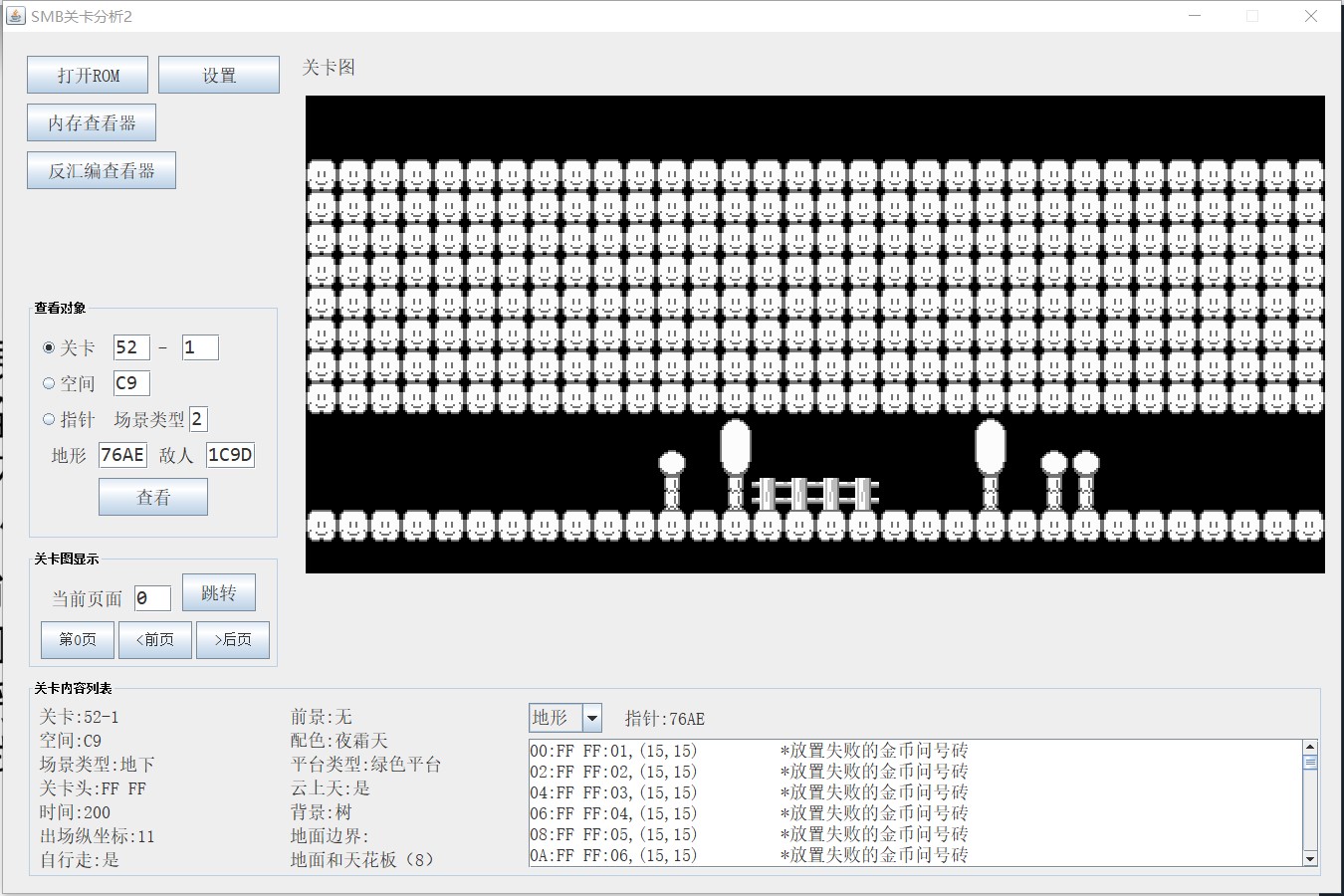This screenshot has width=1344, height=896.
Task: Minimize the SMB关卡分析2 window
Action: [1195, 16]
